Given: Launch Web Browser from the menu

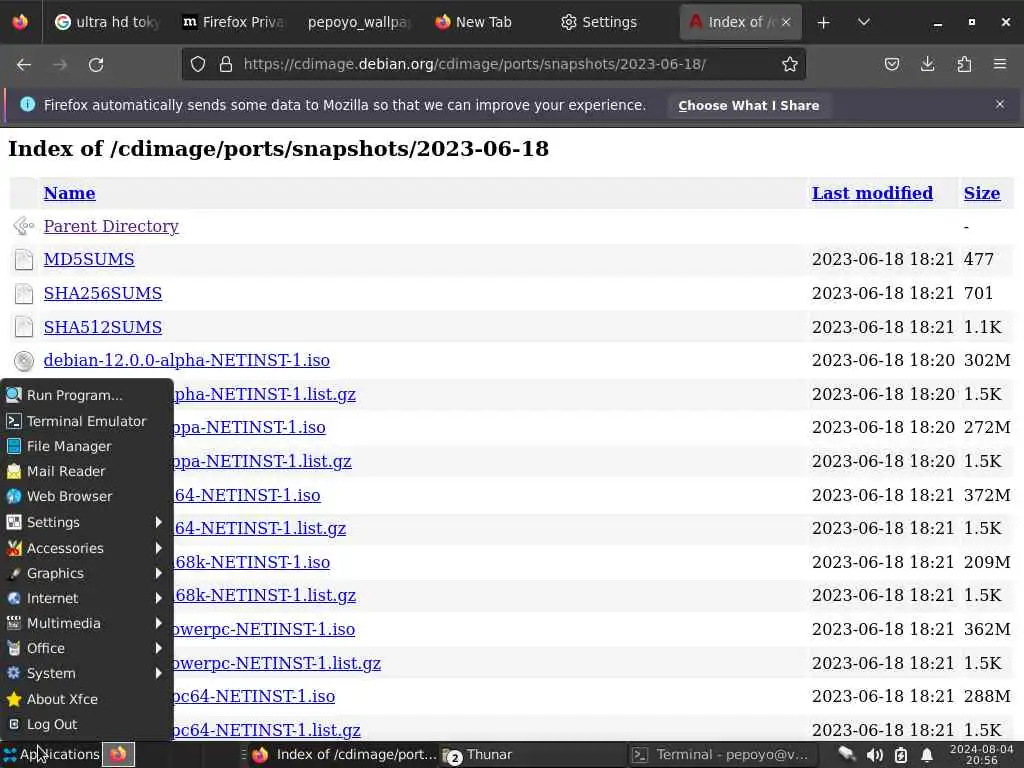Looking at the screenshot, I should [x=87, y=496].
